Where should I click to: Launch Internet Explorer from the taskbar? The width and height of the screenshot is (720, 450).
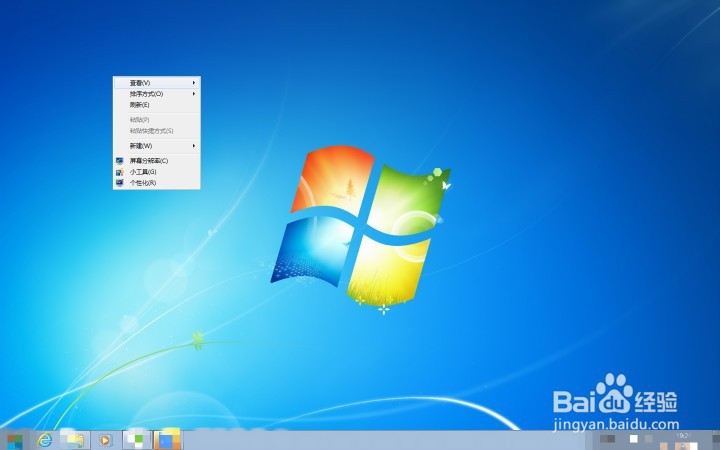(x=45, y=441)
